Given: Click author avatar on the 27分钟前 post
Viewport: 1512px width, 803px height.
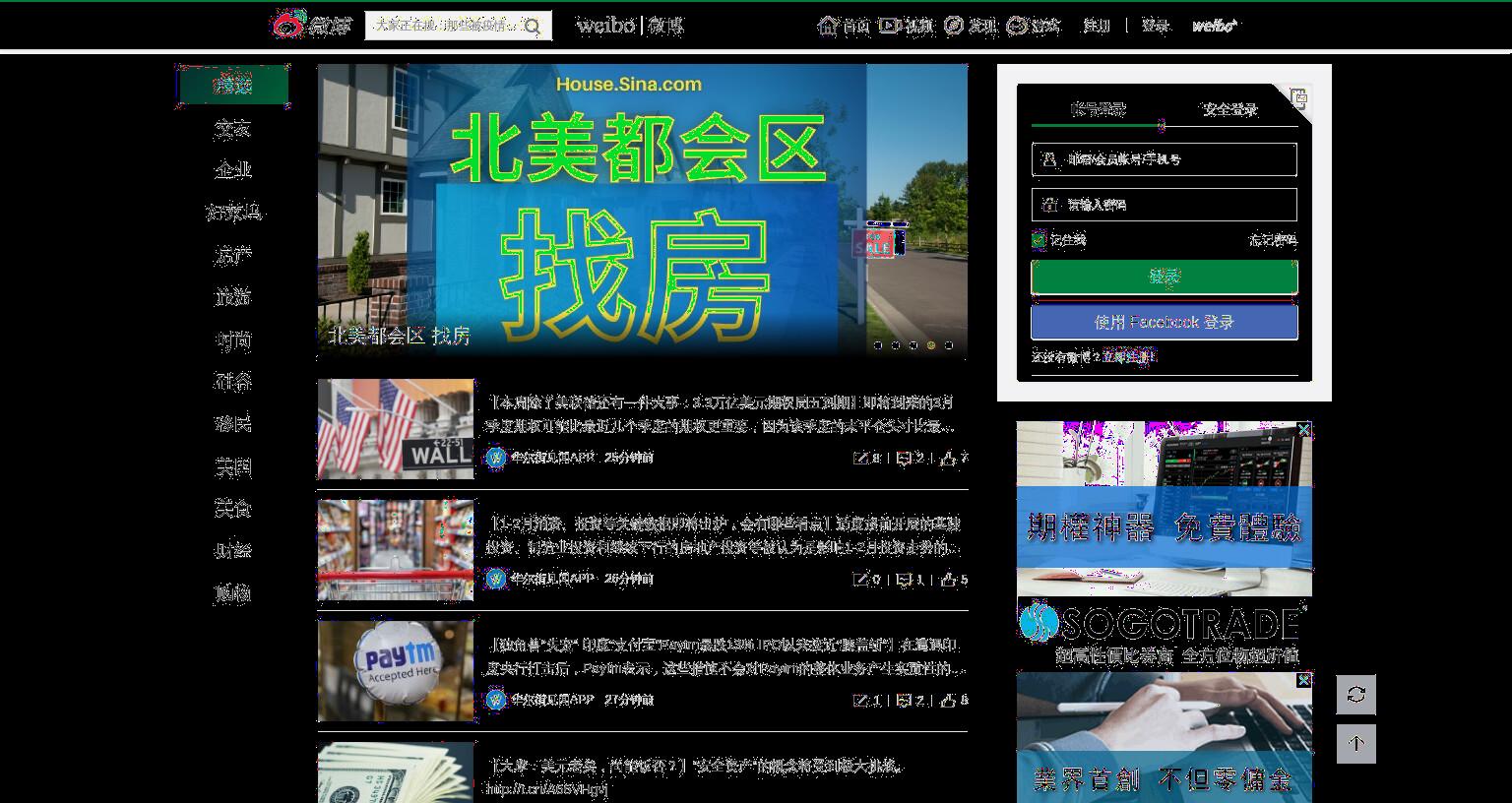Looking at the screenshot, I should (x=495, y=700).
